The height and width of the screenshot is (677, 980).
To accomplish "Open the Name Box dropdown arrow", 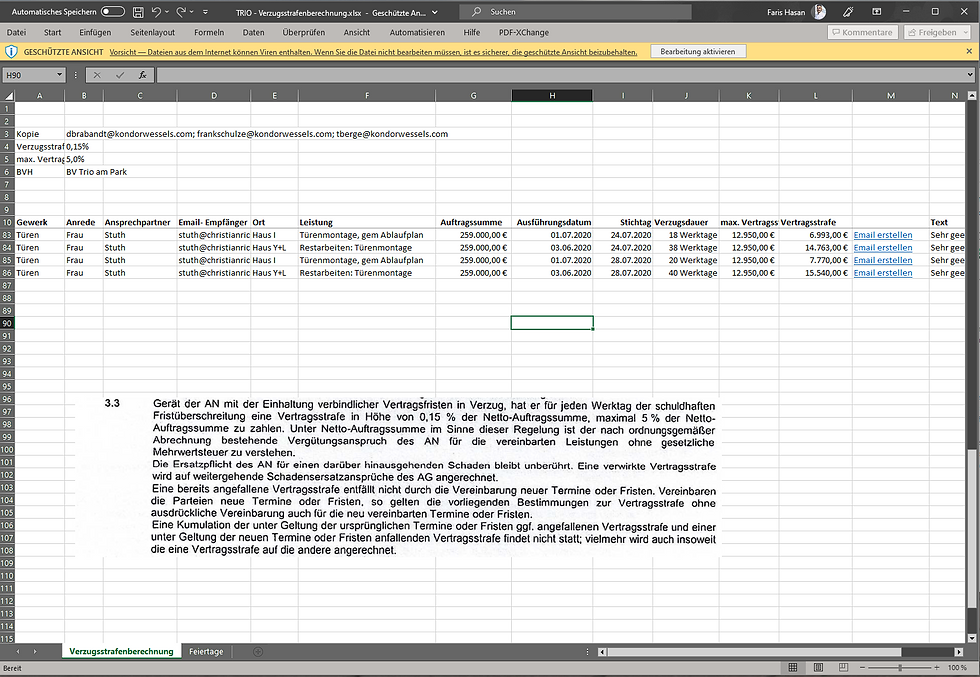I will [59, 75].
